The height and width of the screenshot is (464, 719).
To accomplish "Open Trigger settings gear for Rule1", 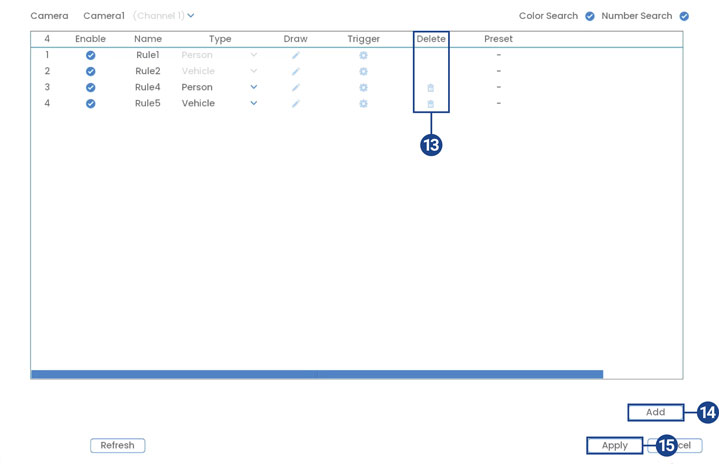I will (363, 56).
